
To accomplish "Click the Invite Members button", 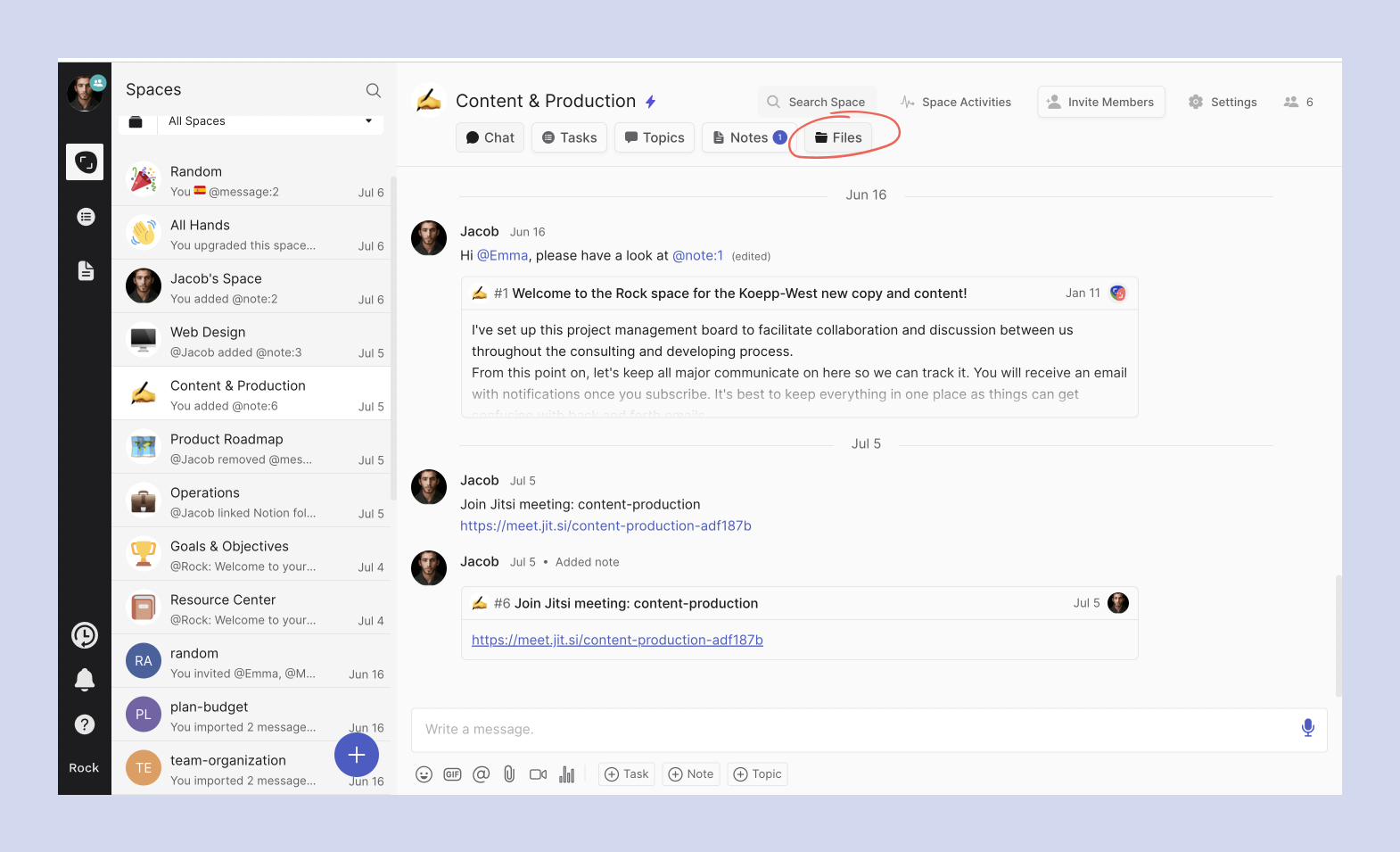I will point(1100,102).
